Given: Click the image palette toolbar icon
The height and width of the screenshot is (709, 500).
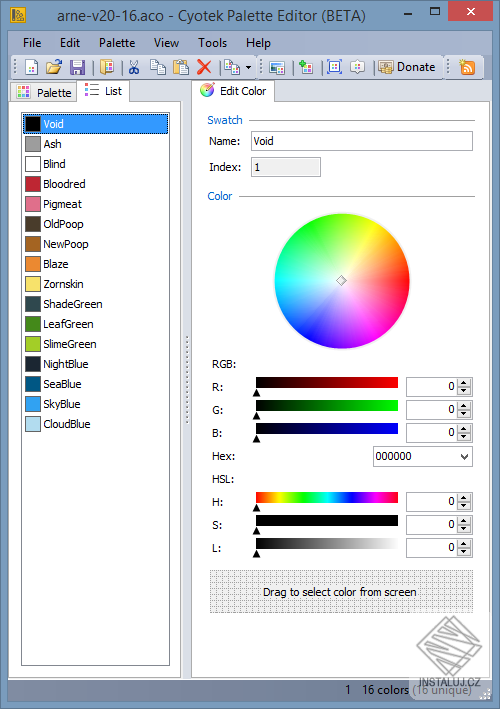Looking at the screenshot, I should [x=277, y=68].
